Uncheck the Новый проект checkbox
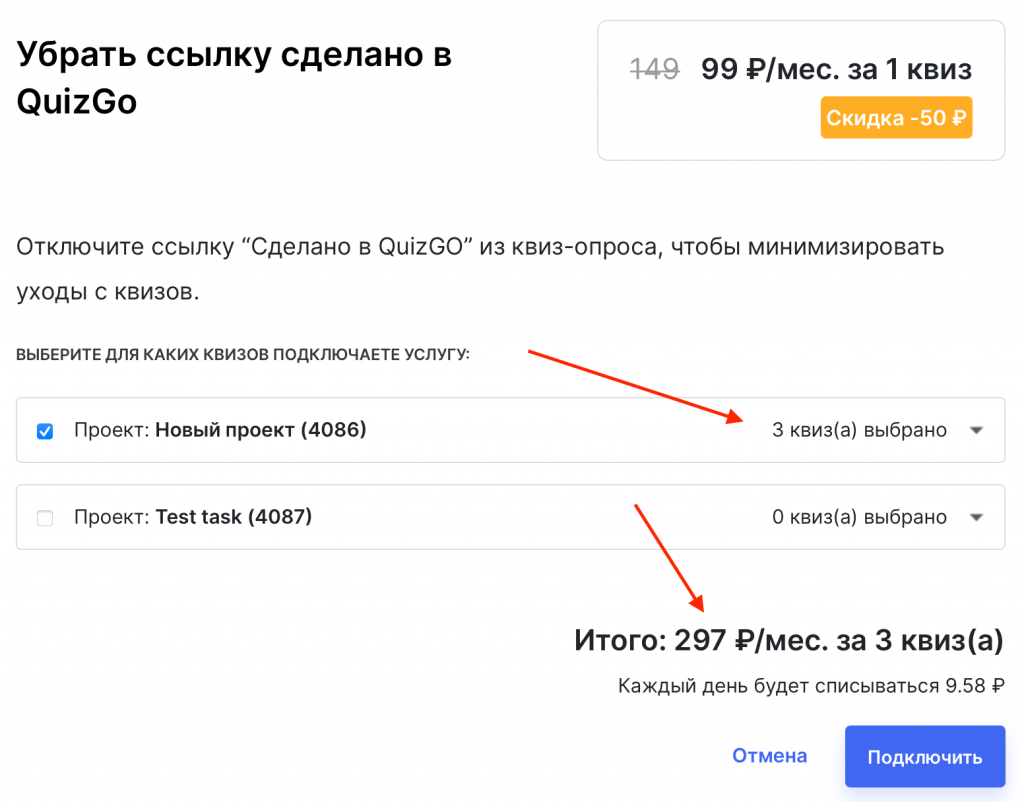 click(x=45, y=431)
